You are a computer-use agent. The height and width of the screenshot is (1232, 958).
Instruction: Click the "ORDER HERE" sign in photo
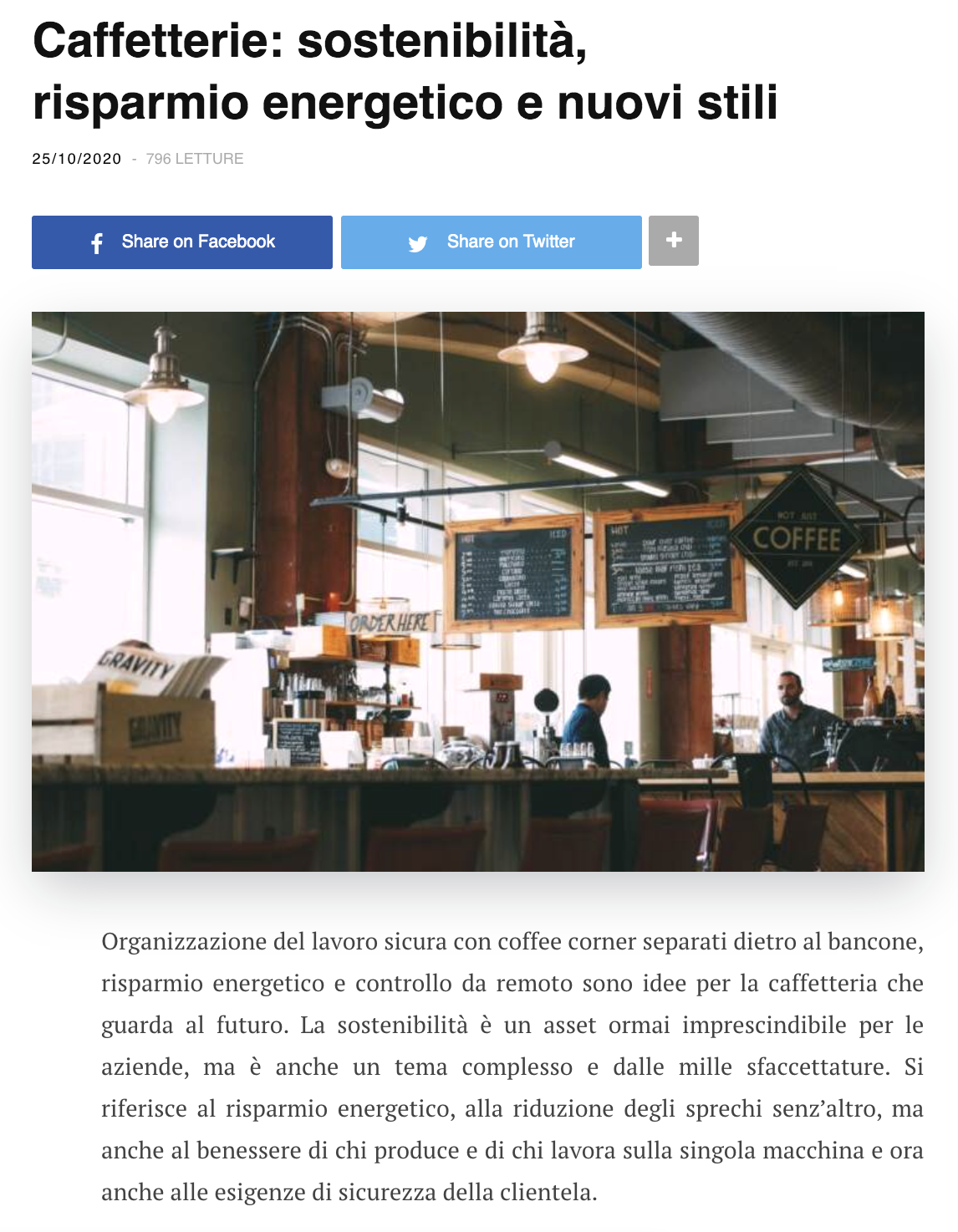pos(391,624)
